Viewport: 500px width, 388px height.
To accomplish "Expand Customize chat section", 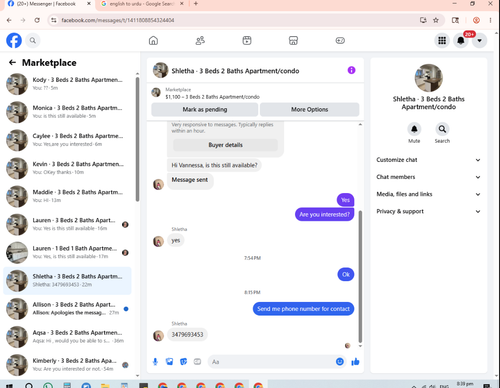I will pyautogui.click(x=428, y=160).
